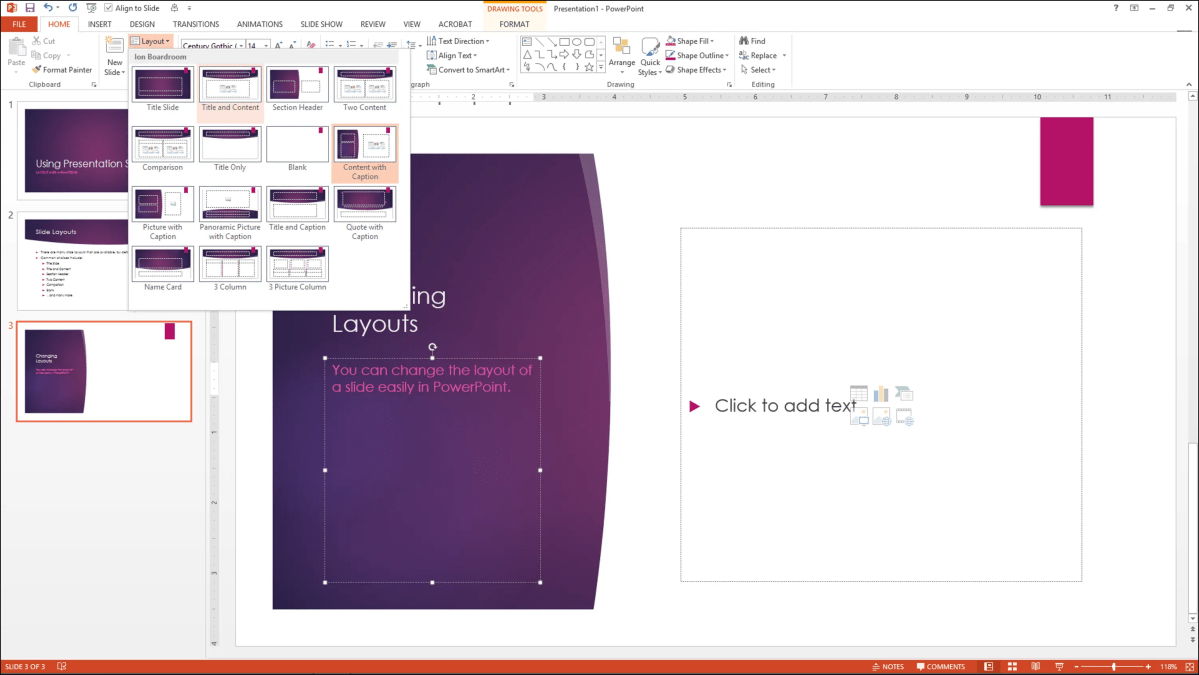This screenshot has width=1199, height=675.
Task: Open Customize Quick Access Toolbar arrow
Action: pyautogui.click(x=189, y=8)
